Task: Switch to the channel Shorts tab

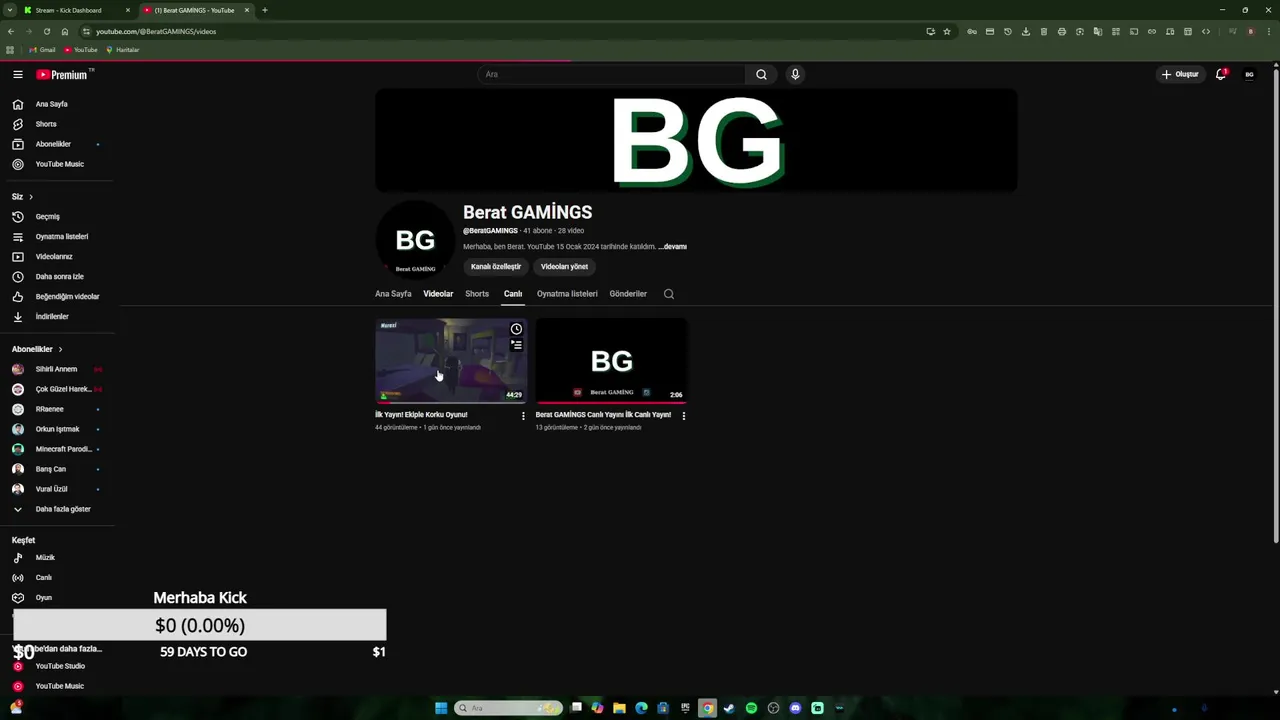Action: click(x=477, y=294)
